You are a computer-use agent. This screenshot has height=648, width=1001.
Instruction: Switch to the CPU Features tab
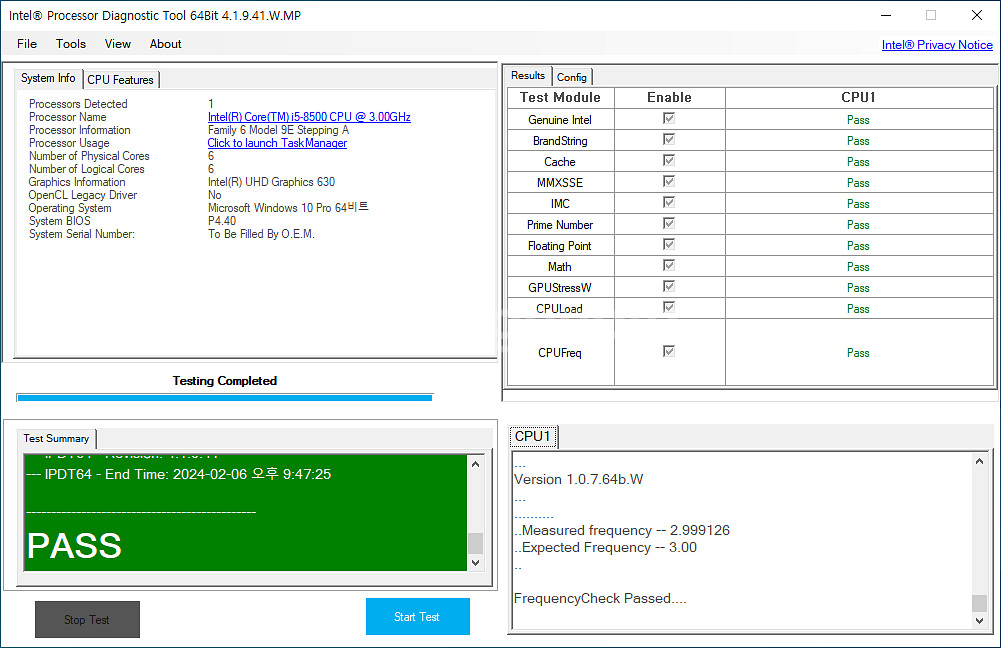[x=121, y=80]
